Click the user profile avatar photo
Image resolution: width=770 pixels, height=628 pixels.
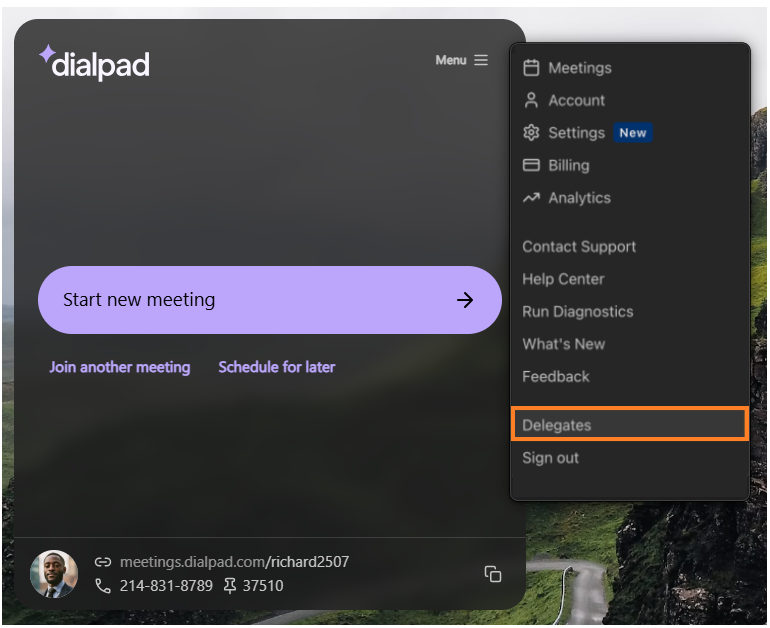[x=54, y=574]
